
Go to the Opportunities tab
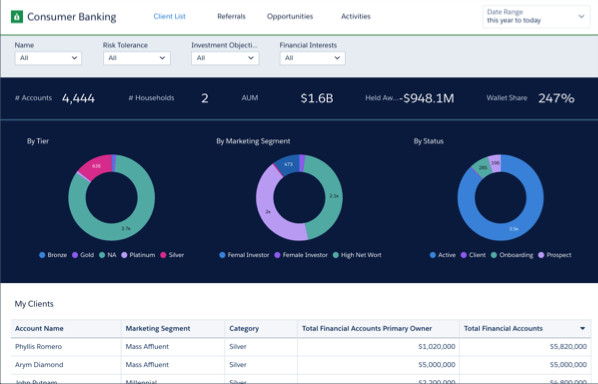pos(290,16)
